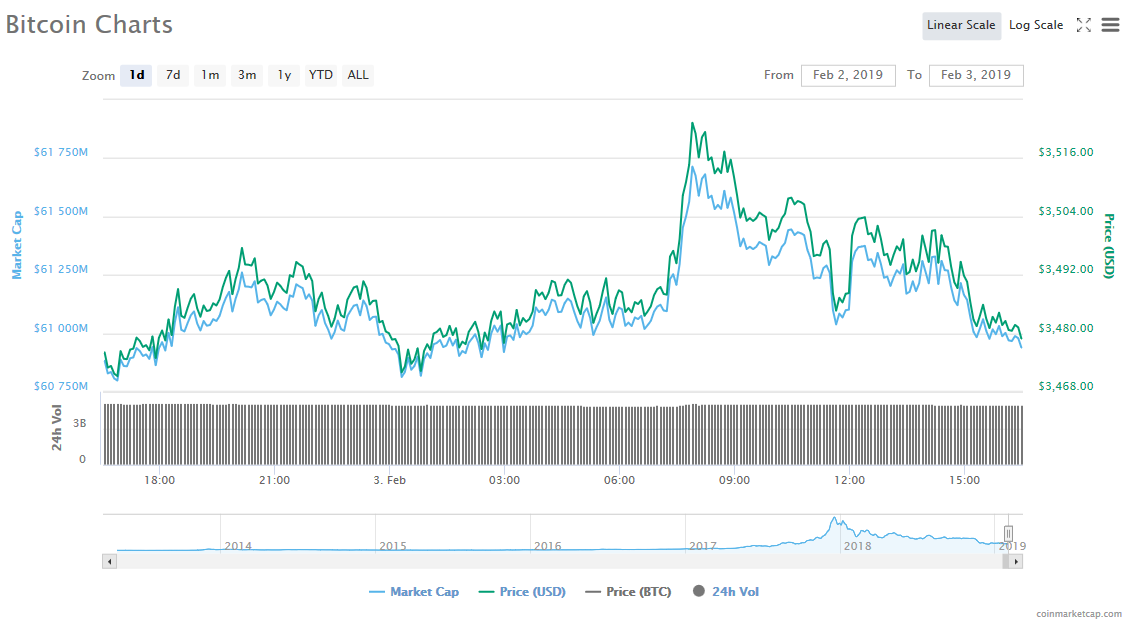Select Linear Scale option
This screenshot has height=638, width=1137.
[x=961, y=25]
